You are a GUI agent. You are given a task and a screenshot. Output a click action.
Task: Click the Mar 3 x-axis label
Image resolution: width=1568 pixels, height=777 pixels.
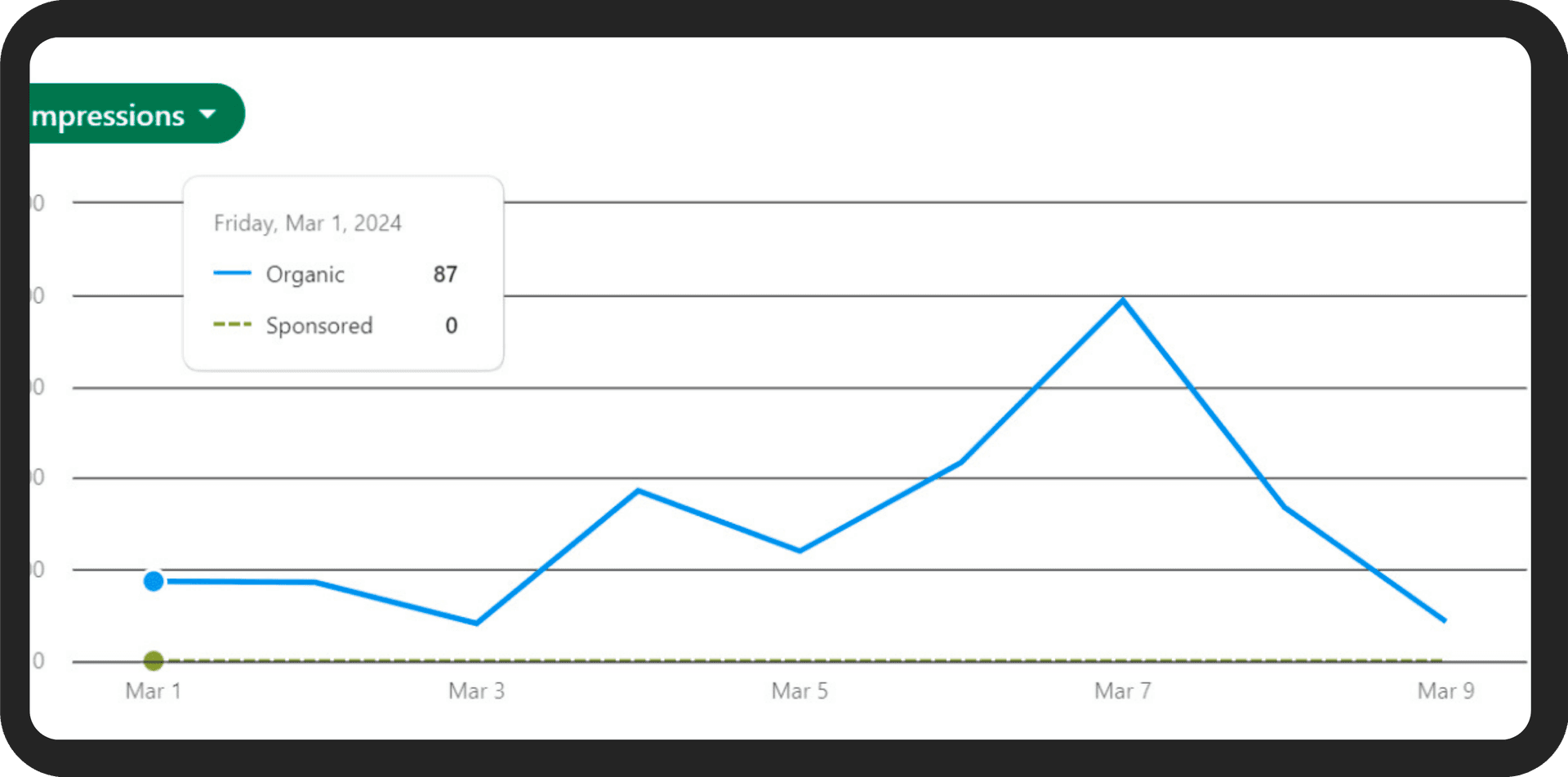coord(477,691)
